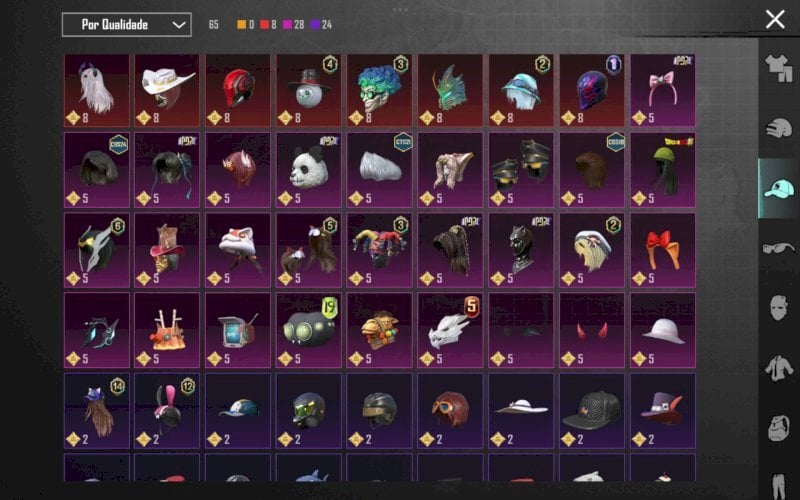Open the pants category at sidebar bottom
Screen dimensions: 800x500
pyautogui.click(x=779, y=486)
